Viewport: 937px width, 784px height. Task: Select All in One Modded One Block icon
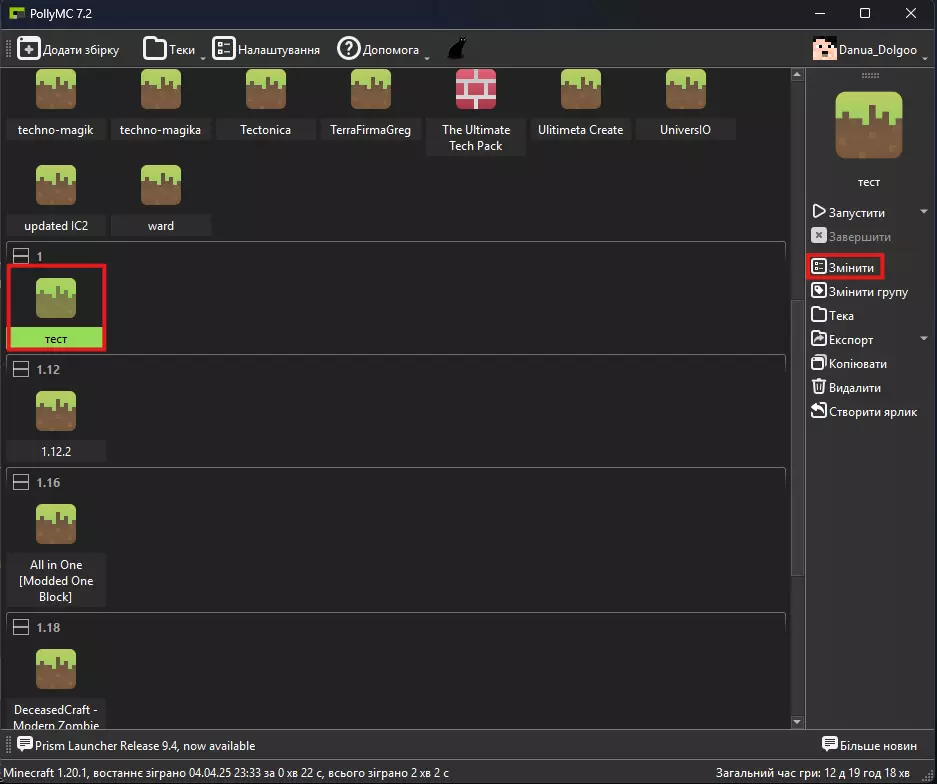(x=56, y=524)
